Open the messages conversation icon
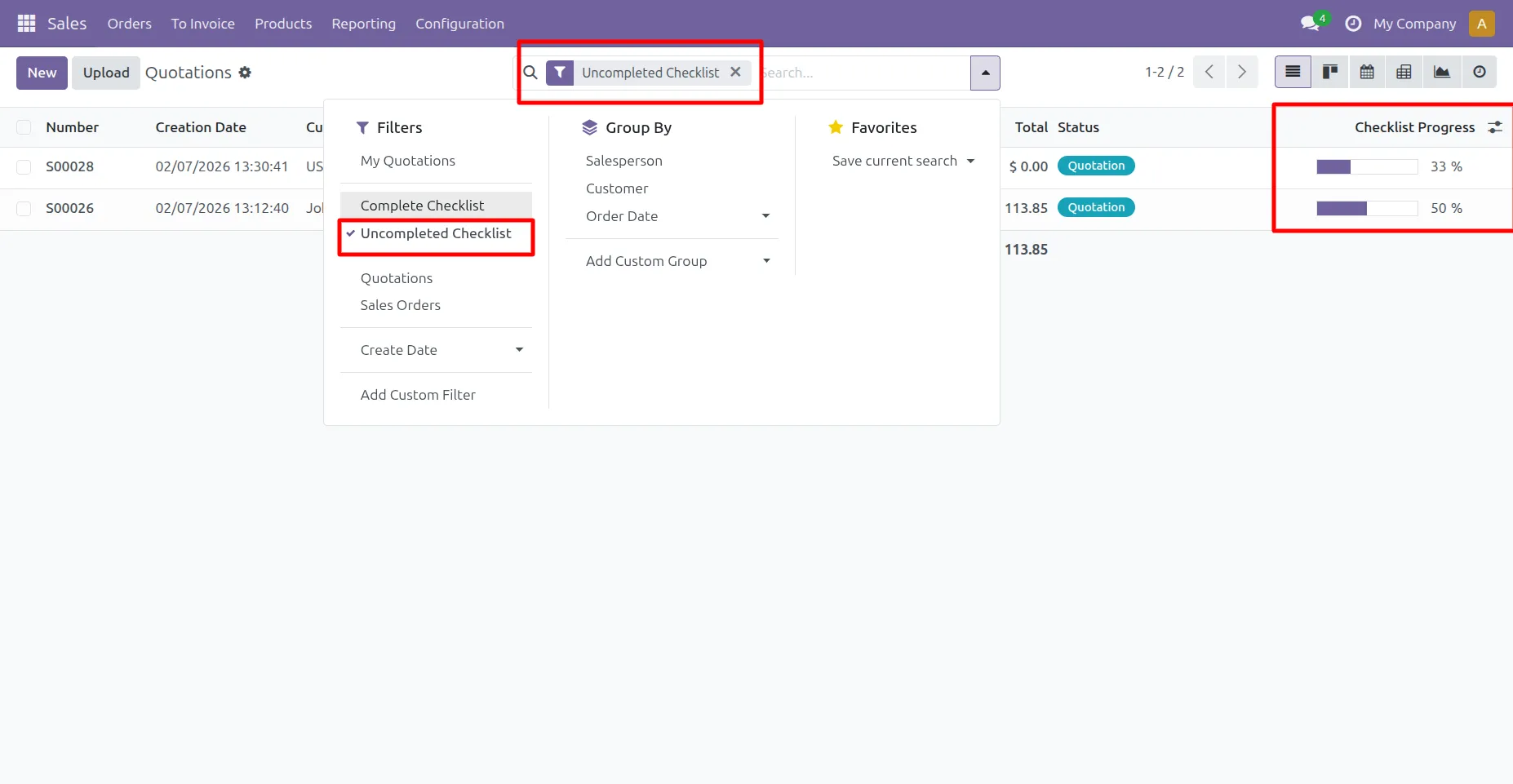 1311,24
